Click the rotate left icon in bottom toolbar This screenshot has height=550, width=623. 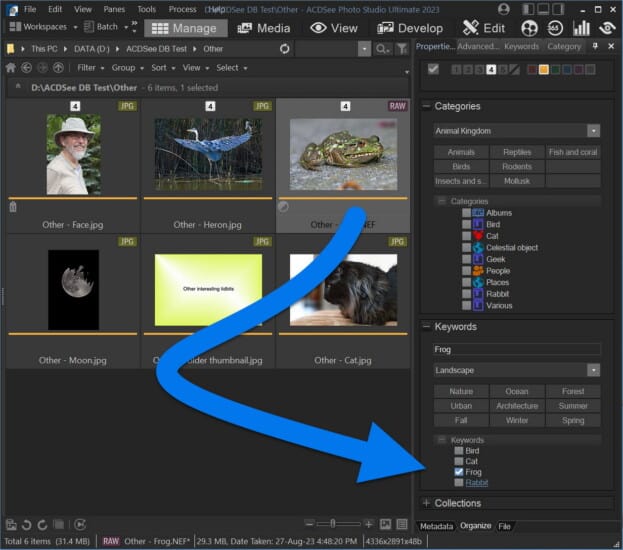pyautogui.click(x=28, y=524)
